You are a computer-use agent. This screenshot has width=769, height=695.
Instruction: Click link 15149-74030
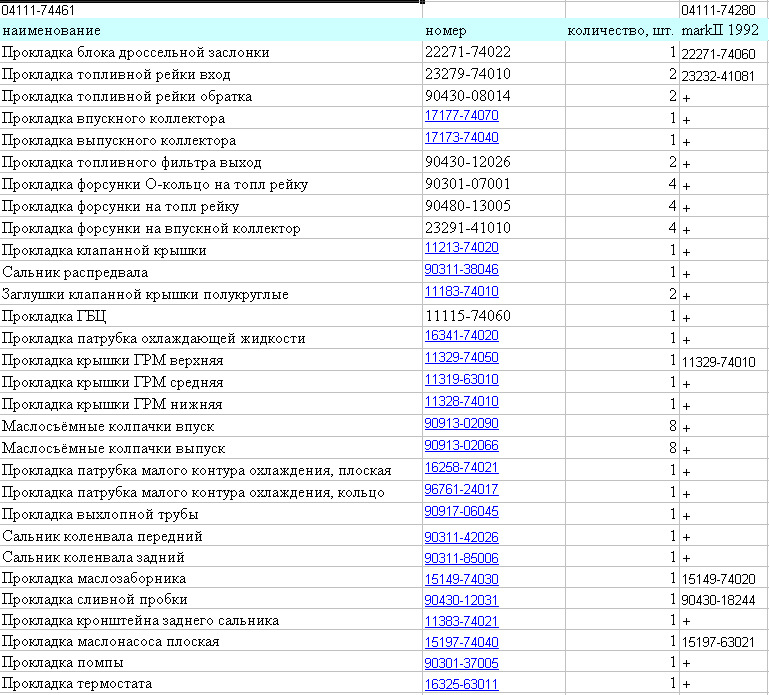pos(461,580)
